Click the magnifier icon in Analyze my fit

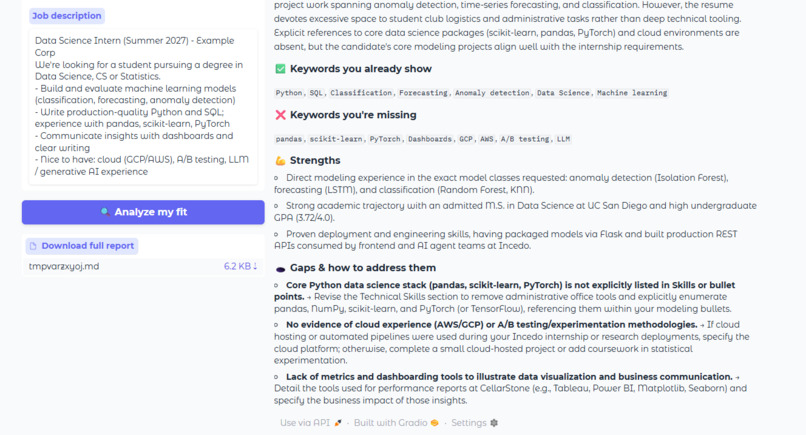pyautogui.click(x=105, y=212)
